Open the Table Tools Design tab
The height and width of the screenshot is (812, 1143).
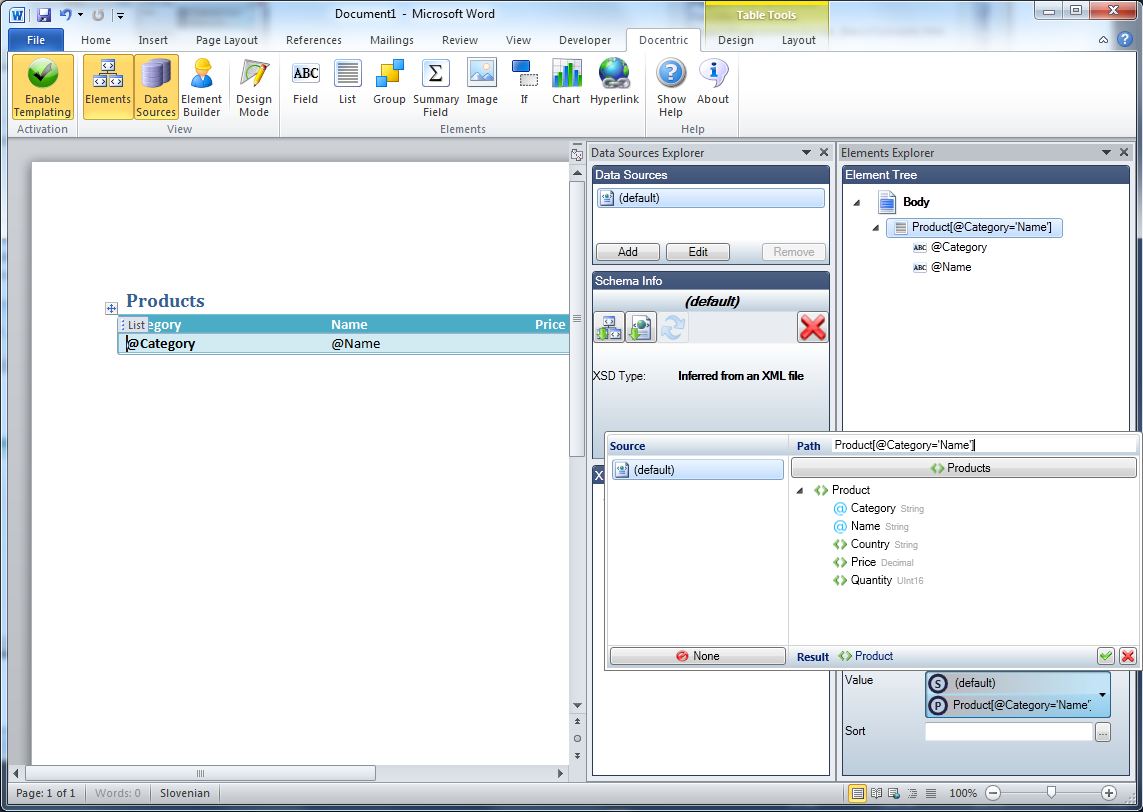click(736, 40)
